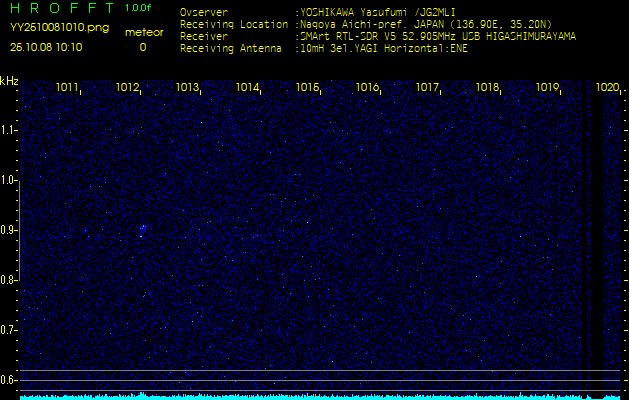Click the 1011 time marker

tap(67, 87)
